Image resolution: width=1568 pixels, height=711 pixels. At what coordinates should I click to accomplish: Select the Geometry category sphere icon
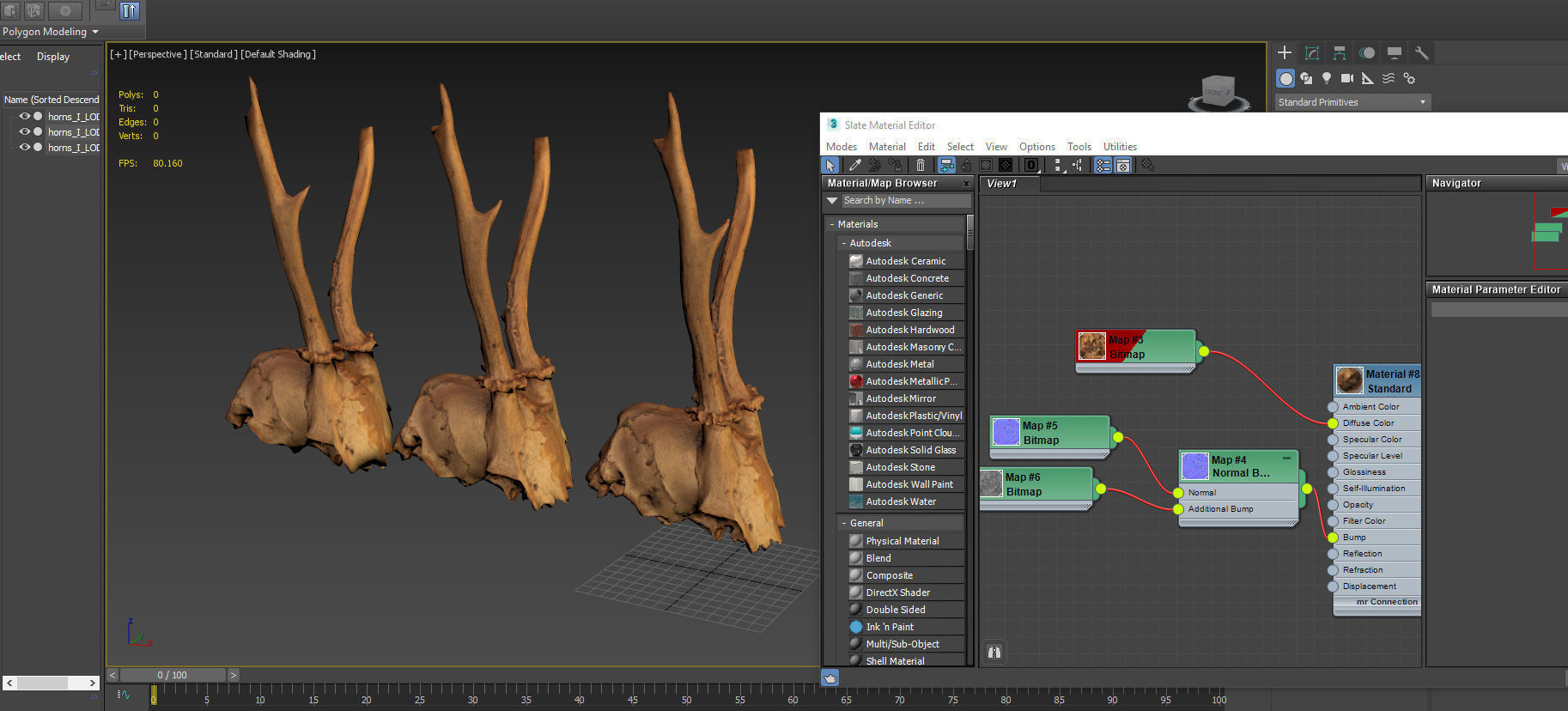click(1285, 78)
